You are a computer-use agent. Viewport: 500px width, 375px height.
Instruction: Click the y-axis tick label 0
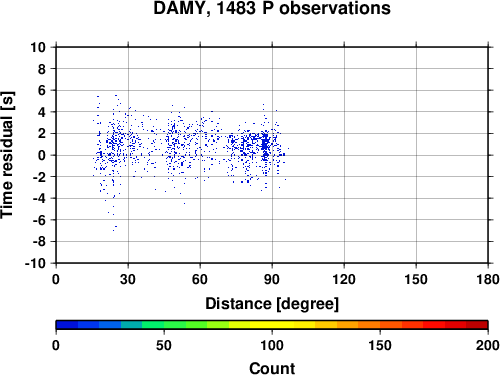click(x=42, y=155)
